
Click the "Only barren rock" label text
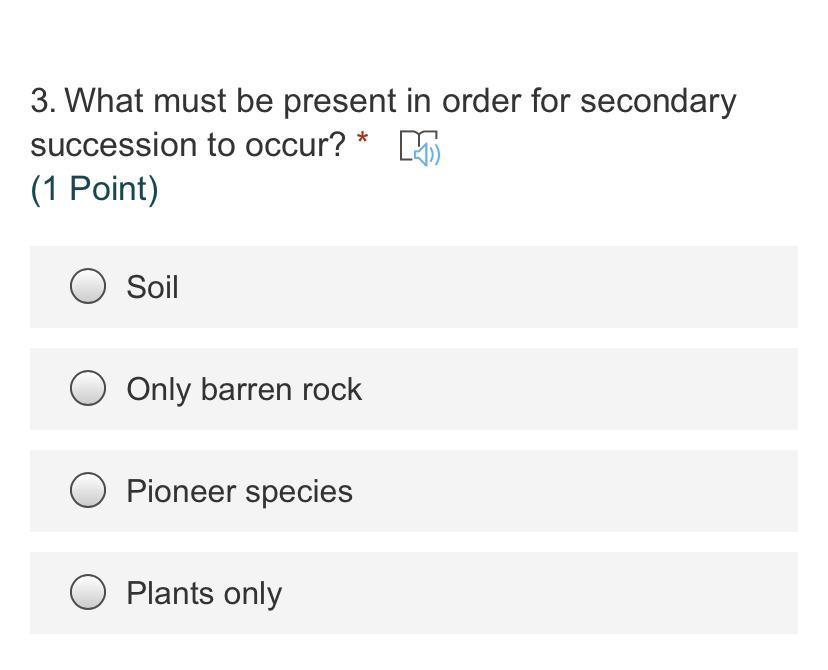point(244,389)
